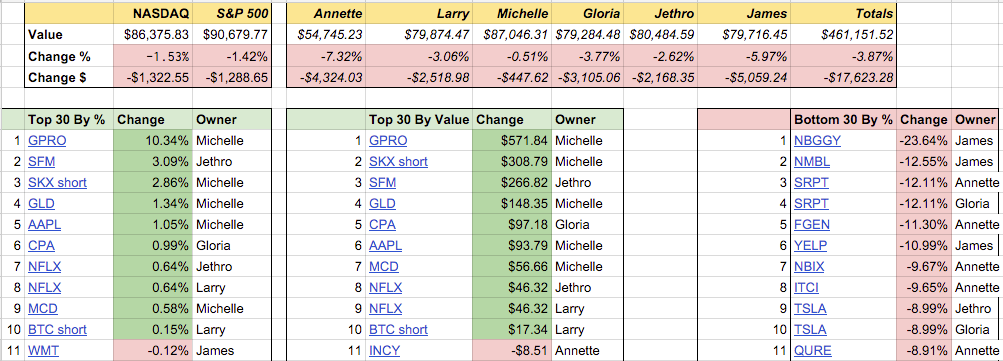Select the Top 30 By Value header

coord(419,120)
